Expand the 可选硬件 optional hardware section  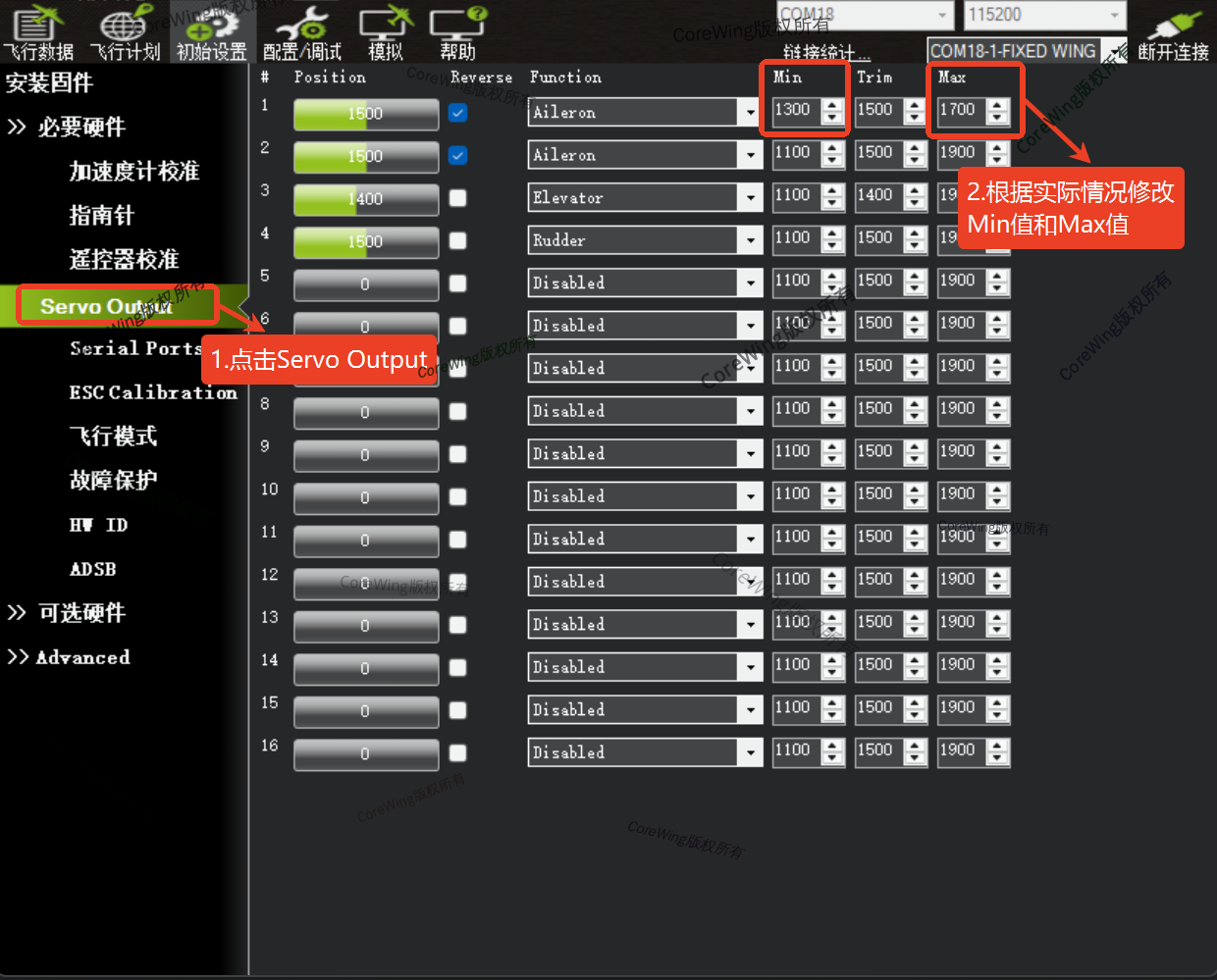click(80, 613)
